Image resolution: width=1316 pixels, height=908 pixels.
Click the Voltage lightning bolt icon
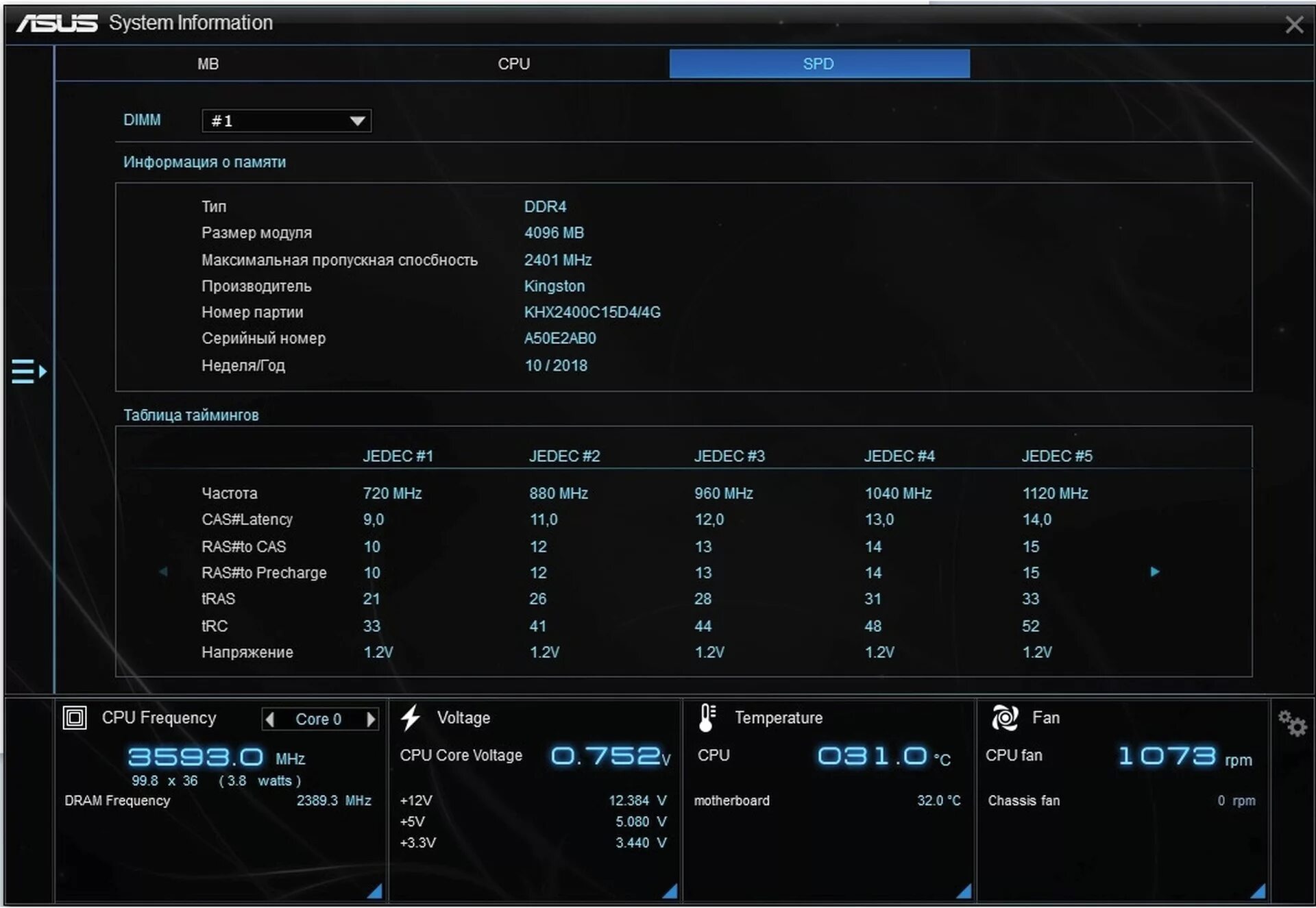coord(411,717)
